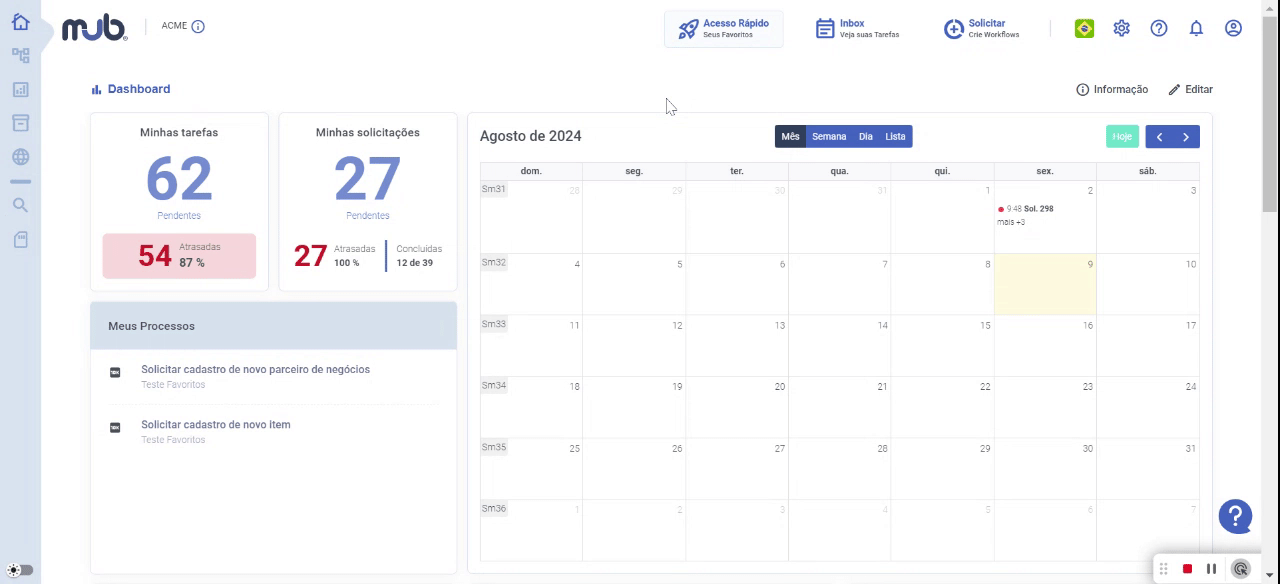This screenshot has height=584, width=1280.
Task: Expand the 'mais +3' events link
Action: point(1011,222)
